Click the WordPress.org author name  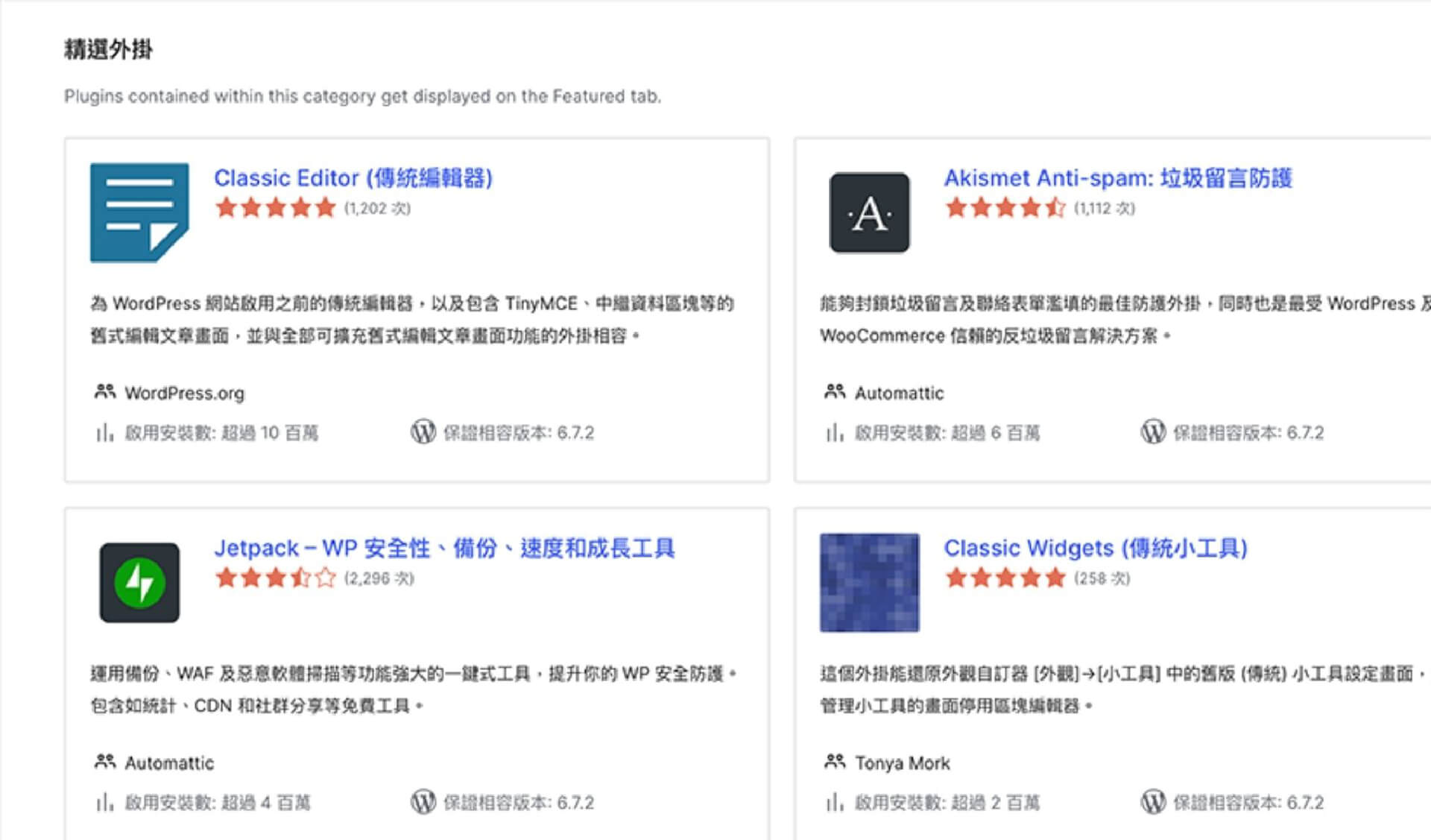[184, 393]
